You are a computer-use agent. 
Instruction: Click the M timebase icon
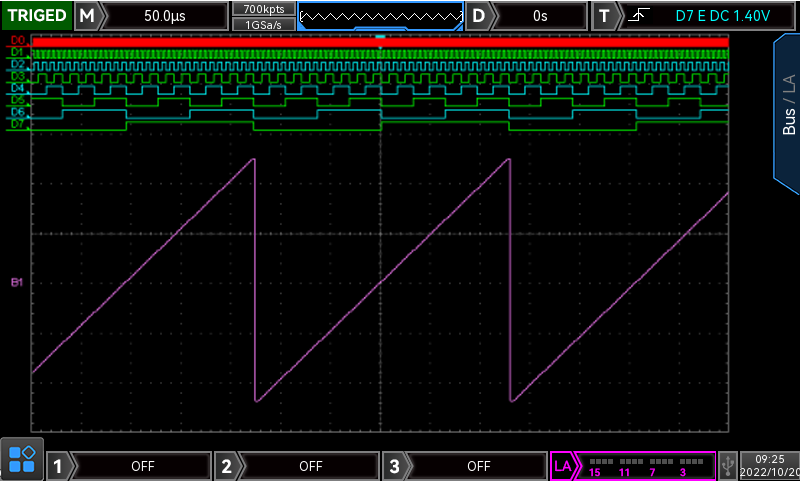click(89, 16)
